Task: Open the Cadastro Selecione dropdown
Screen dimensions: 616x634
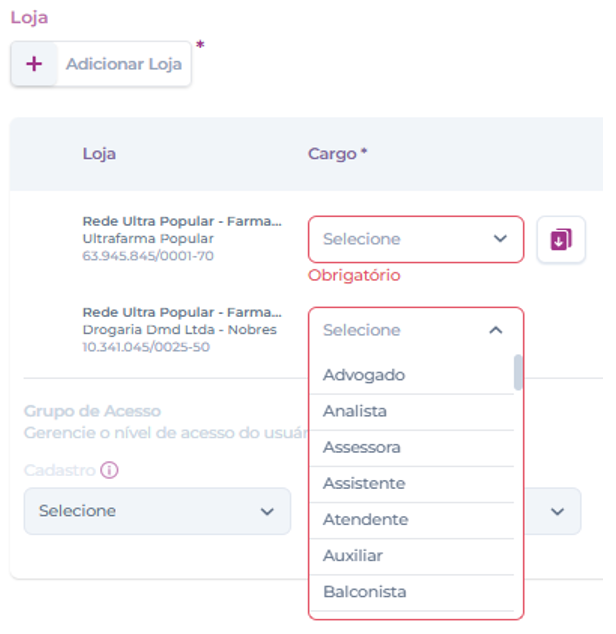Action: pos(157,511)
